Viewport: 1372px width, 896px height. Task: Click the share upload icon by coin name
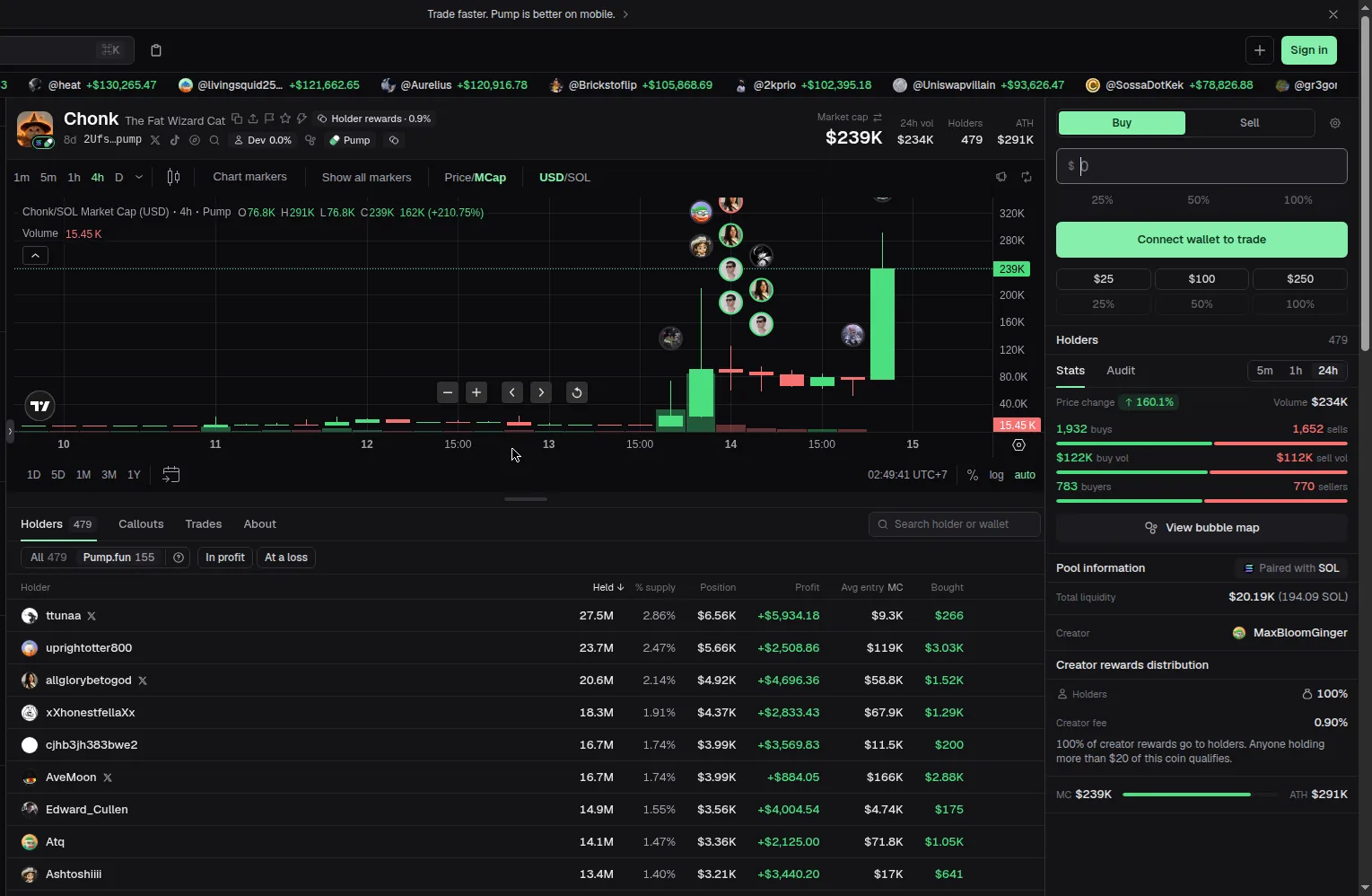(253, 119)
